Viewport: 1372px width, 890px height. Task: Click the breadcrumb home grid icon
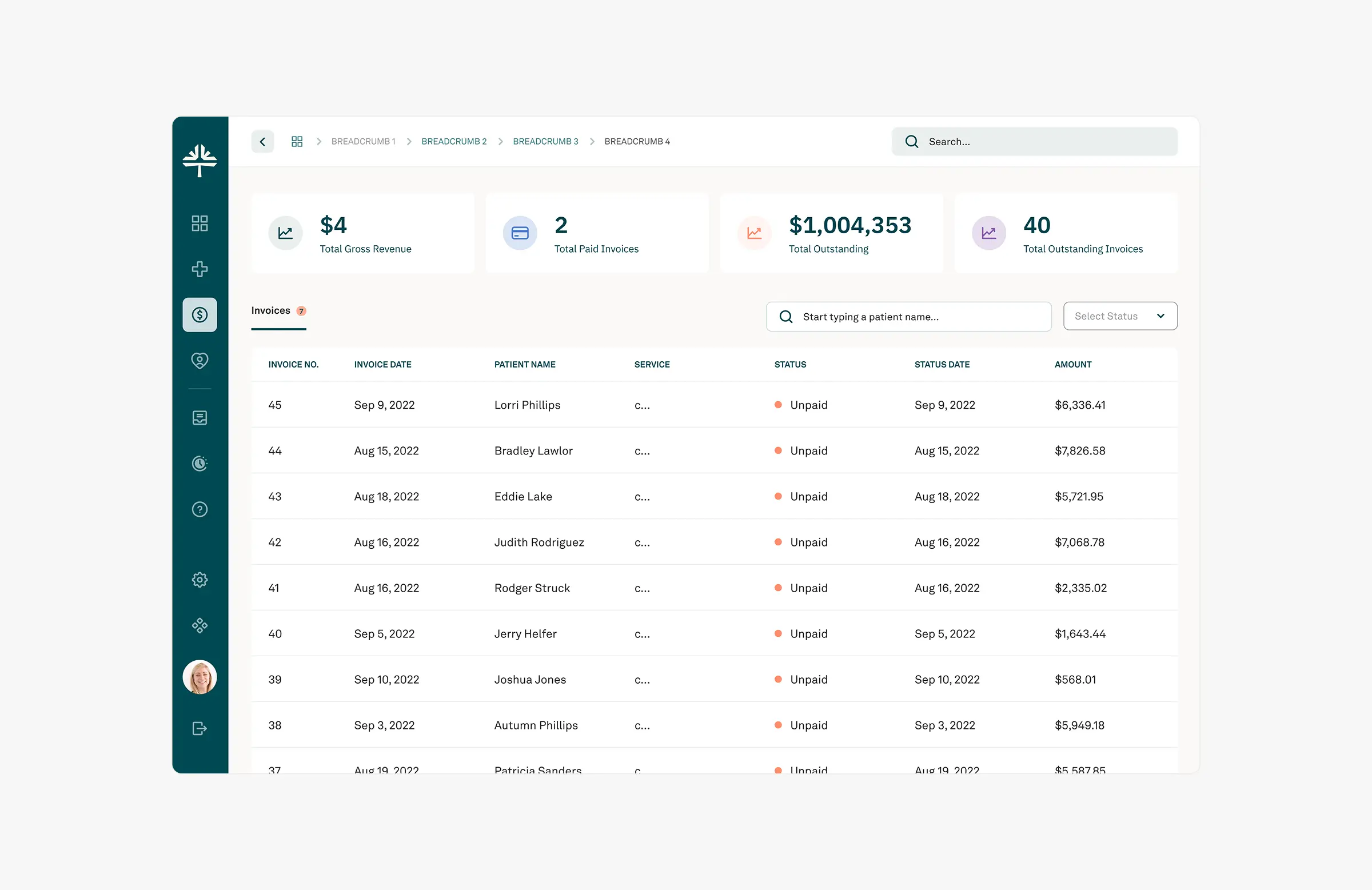(297, 142)
